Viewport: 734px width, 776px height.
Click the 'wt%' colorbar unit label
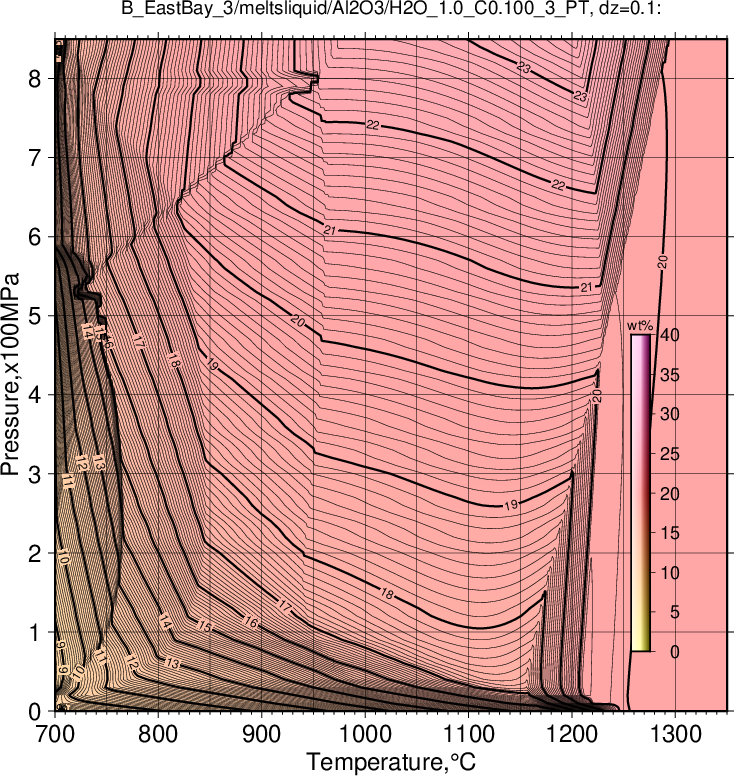640,326
